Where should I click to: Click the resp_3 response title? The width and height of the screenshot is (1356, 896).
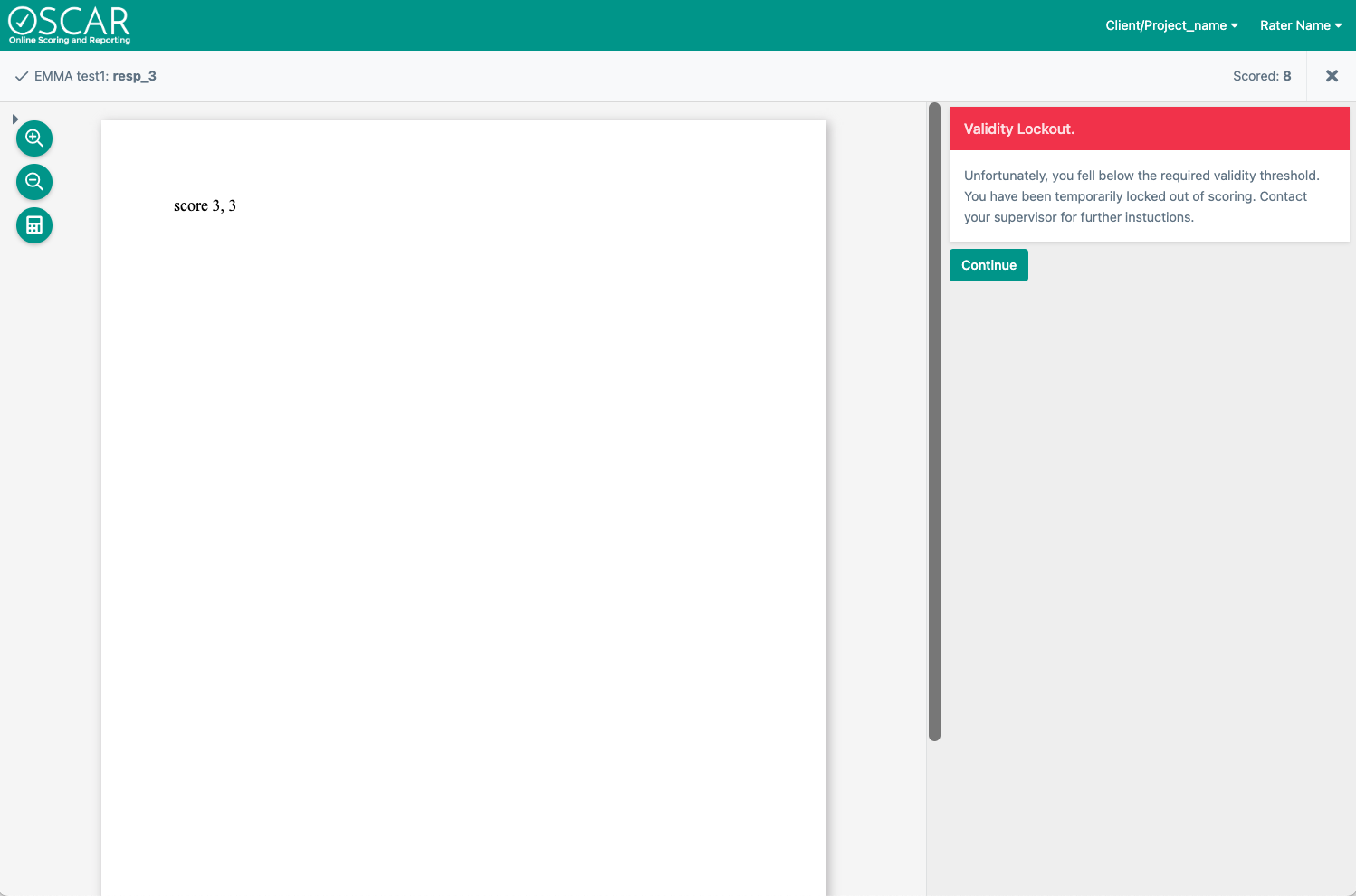[134, 76]
